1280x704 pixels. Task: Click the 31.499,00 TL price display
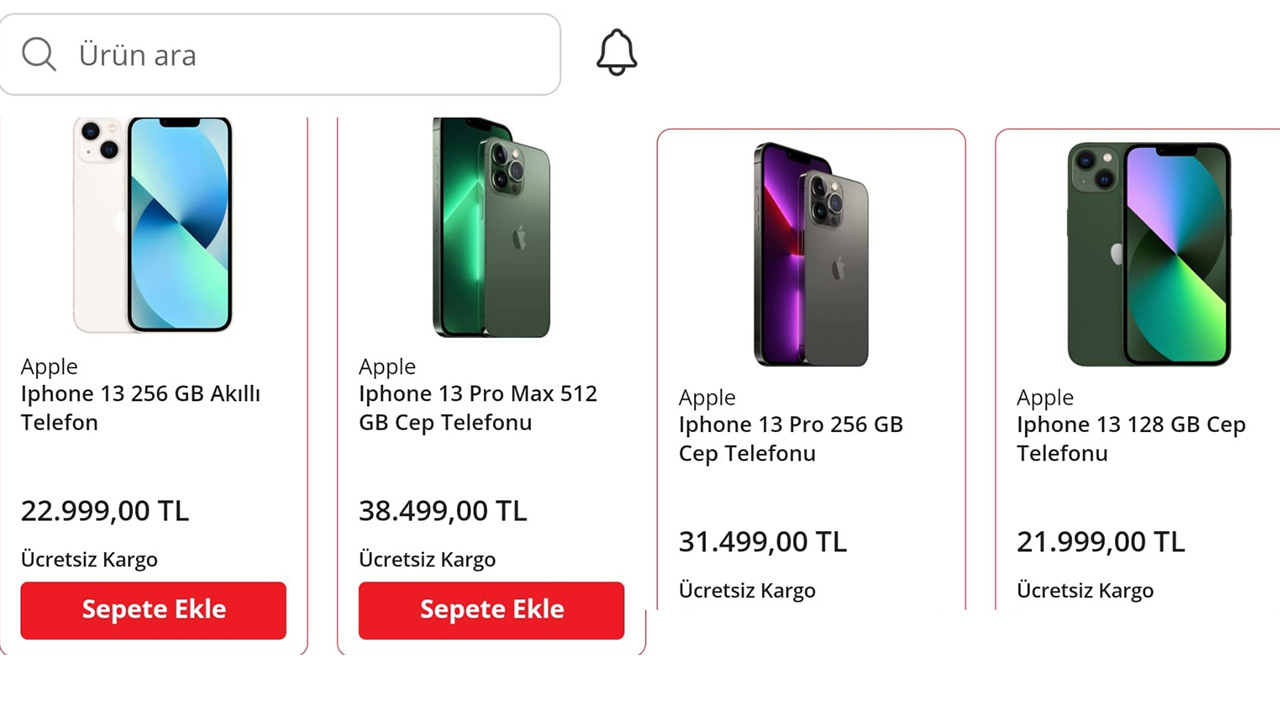click(762, 541)
